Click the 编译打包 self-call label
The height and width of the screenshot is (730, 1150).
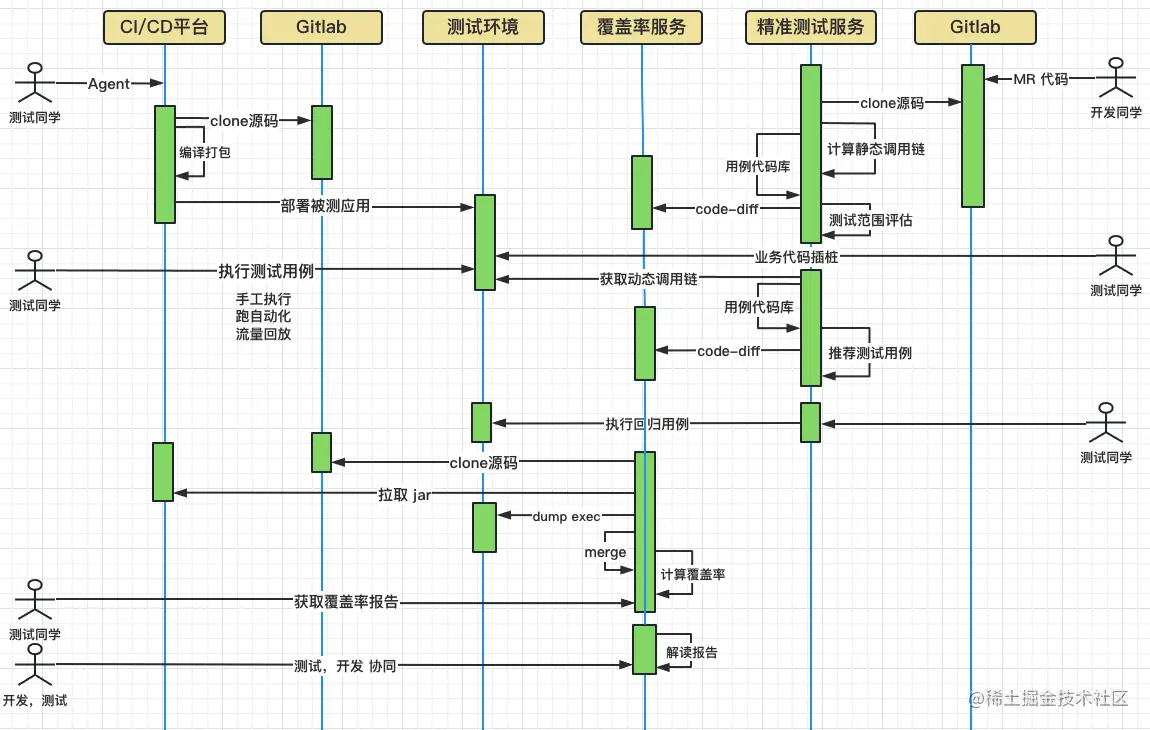click(x=205, y=152)
